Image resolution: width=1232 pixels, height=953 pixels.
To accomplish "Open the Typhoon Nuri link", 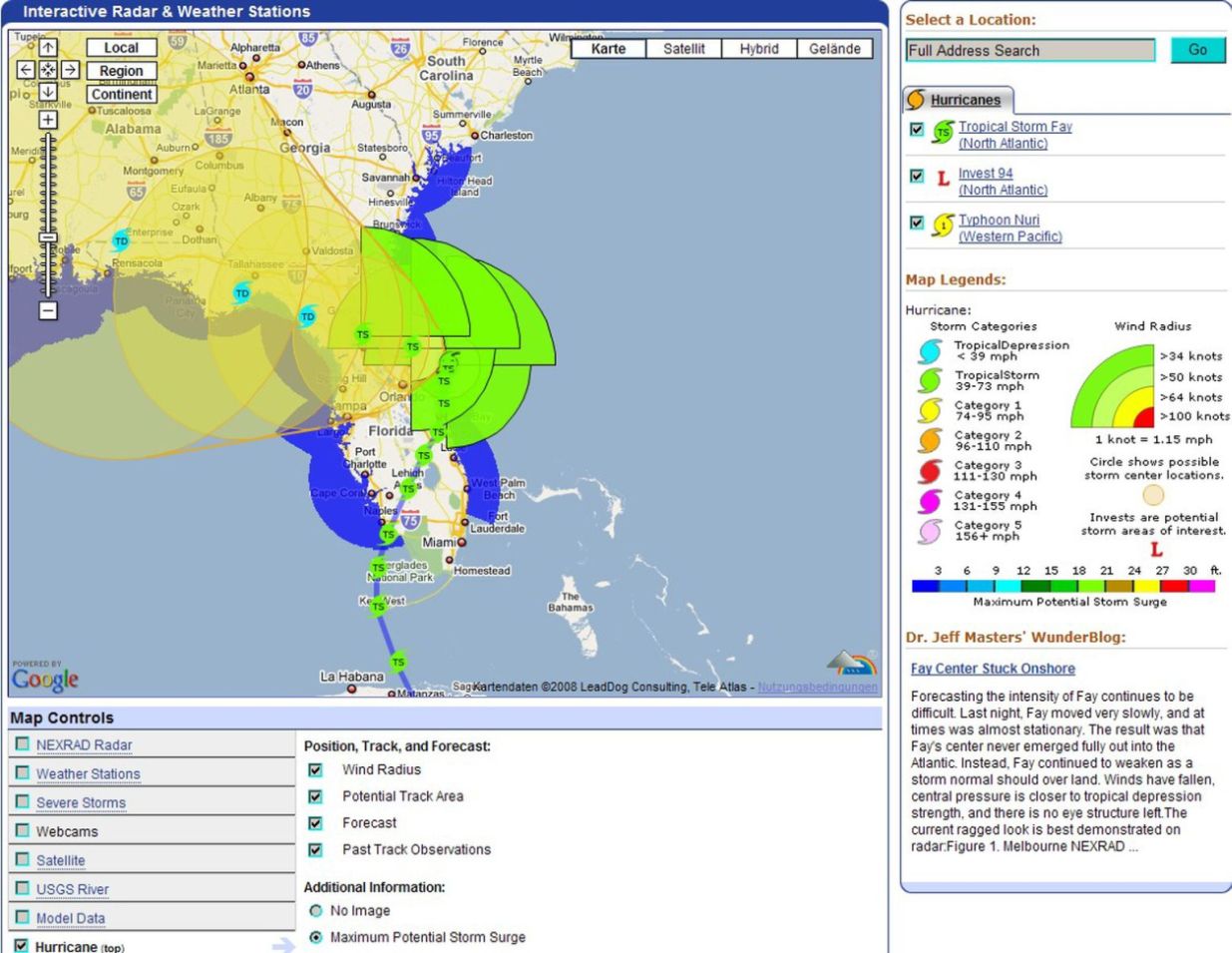I will click(1010, 229).
